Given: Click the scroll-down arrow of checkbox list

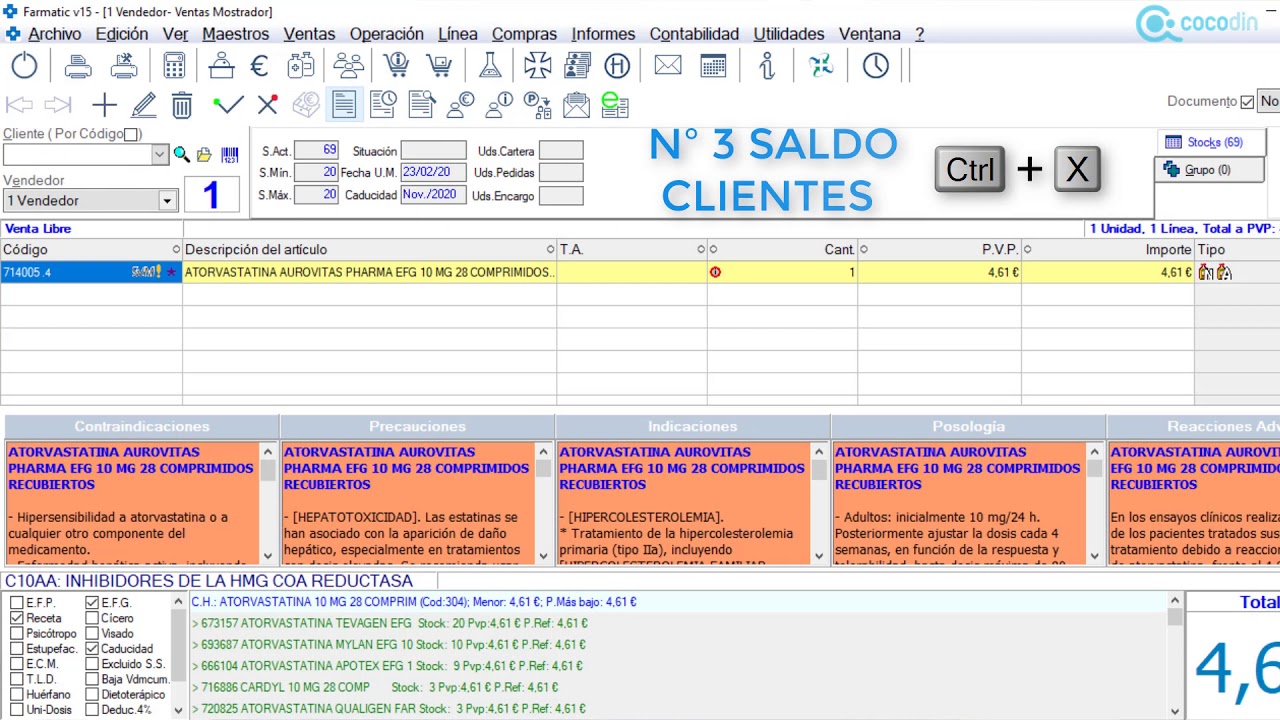Looking at the screenshot, I should [179, 711].
